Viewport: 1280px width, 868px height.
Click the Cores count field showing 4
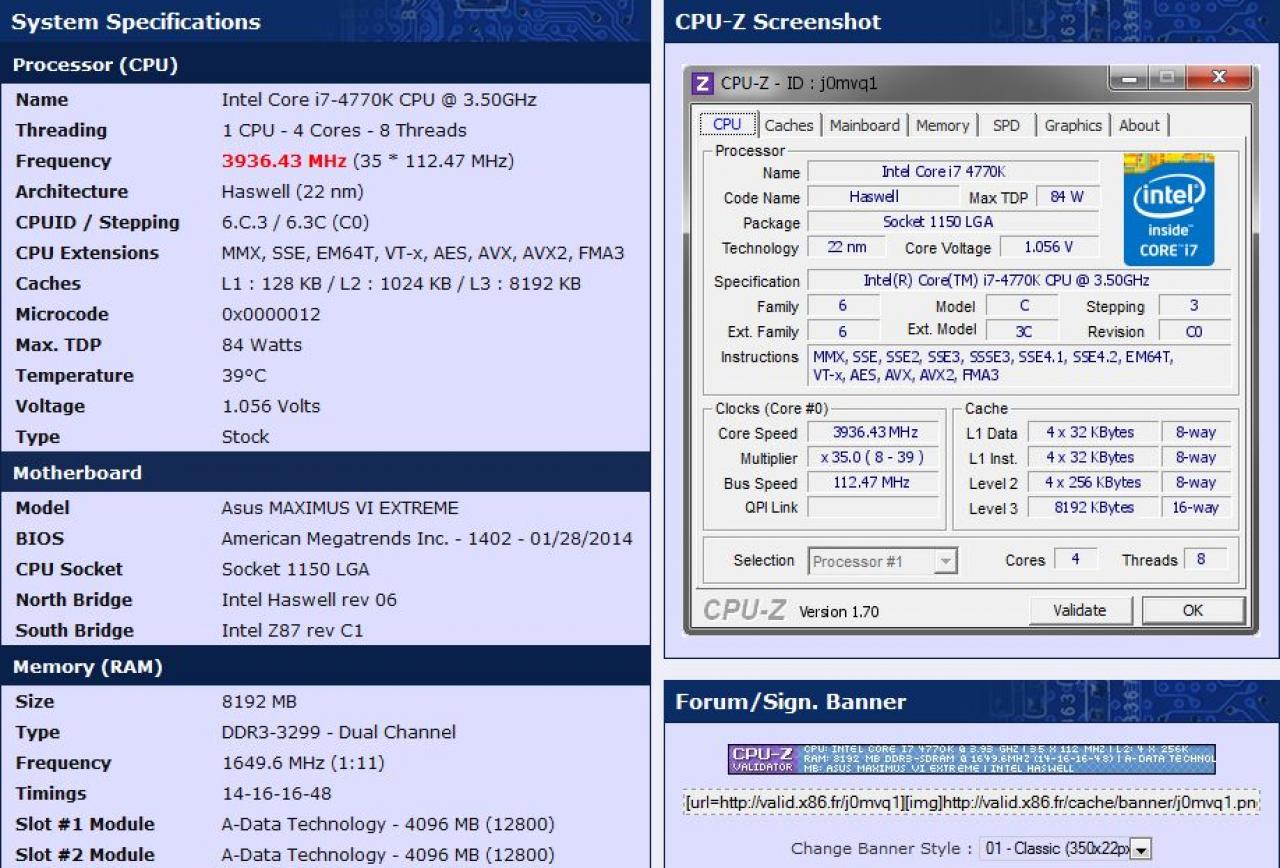(x=1075, y=559)
